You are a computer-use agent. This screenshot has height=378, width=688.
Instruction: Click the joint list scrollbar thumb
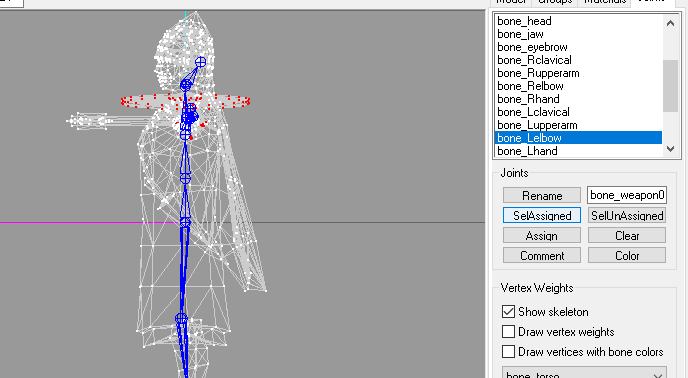click(670, 86)
